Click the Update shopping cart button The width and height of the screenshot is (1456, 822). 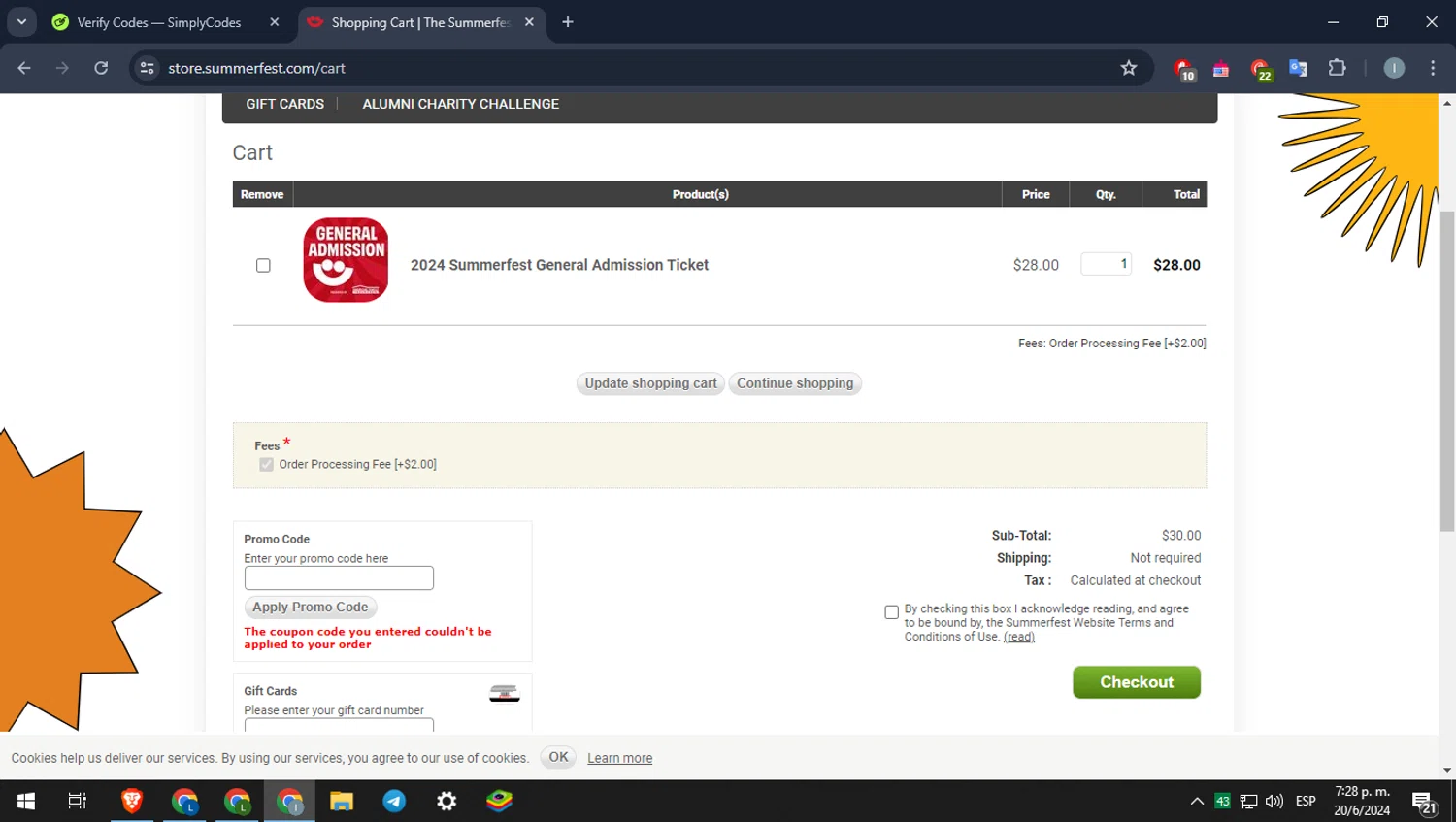point(650,383)
